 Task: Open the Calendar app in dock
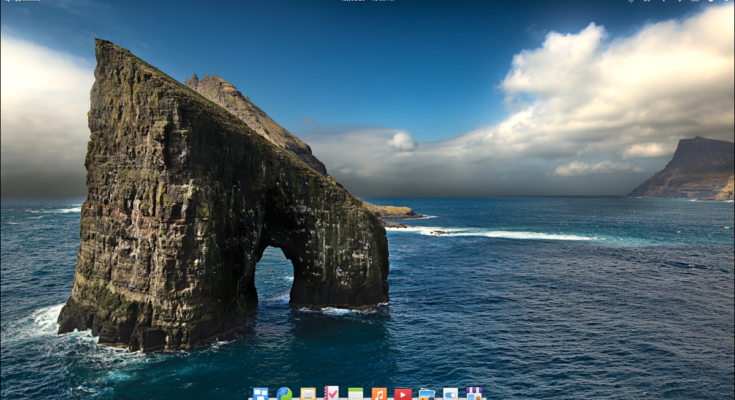click(355, 394)
